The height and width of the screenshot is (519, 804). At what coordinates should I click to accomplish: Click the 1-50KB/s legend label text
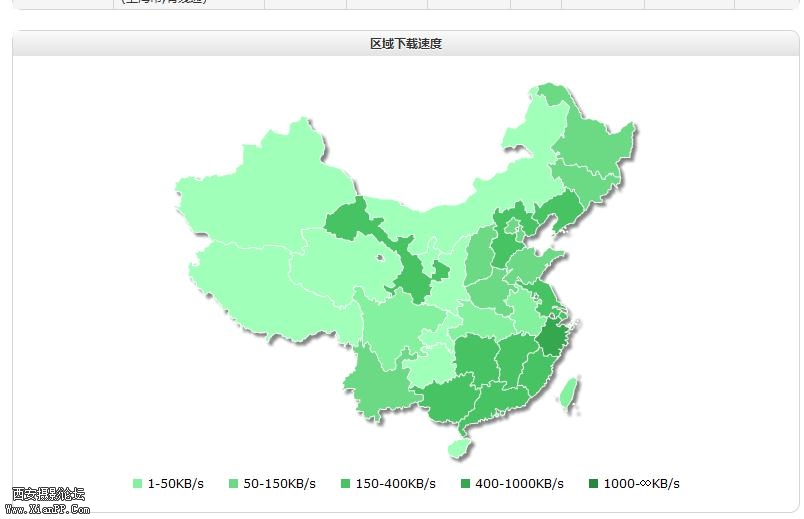click(x=176, y=484)
